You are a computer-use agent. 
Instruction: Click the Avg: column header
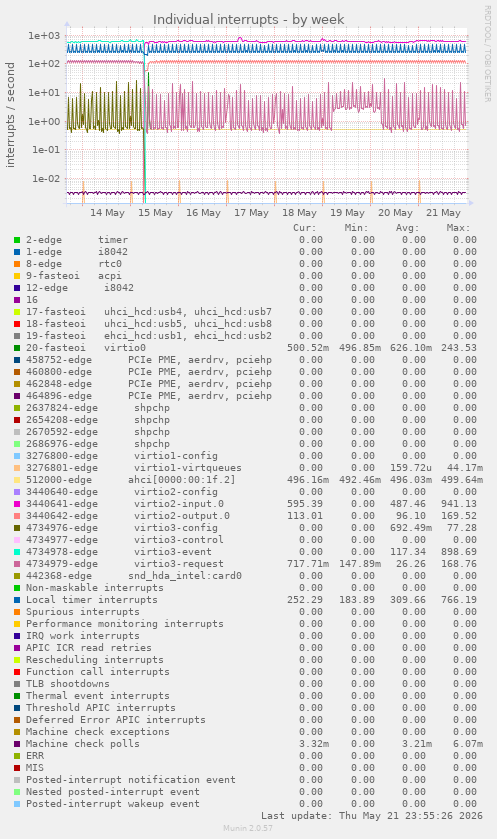coord(408,228)
